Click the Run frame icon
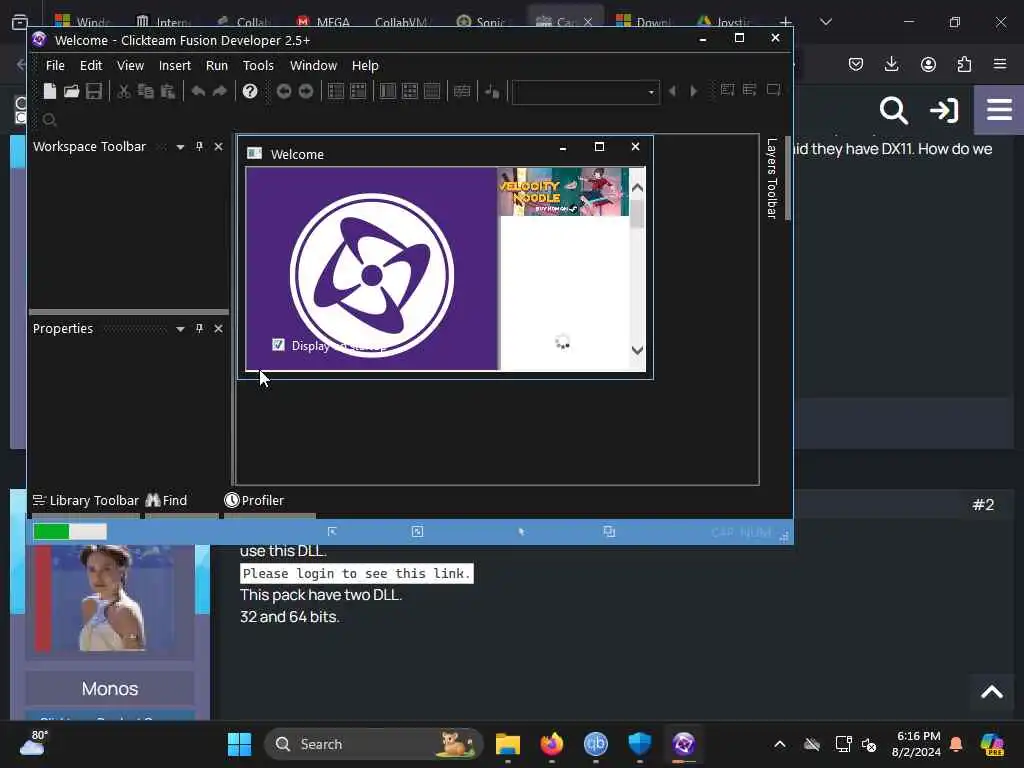The image size is (1024, 768). click(773, 89)
